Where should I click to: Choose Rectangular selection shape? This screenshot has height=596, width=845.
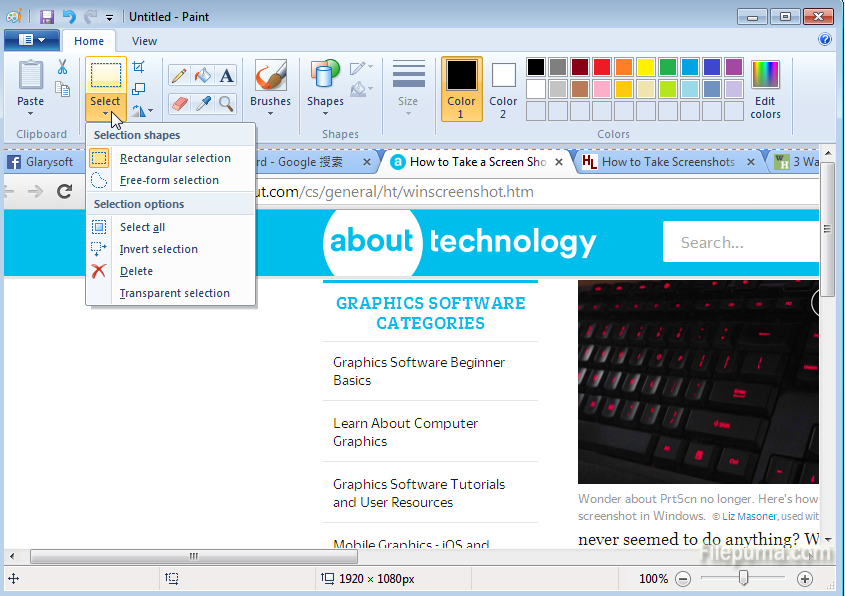(x=174, y=158)
